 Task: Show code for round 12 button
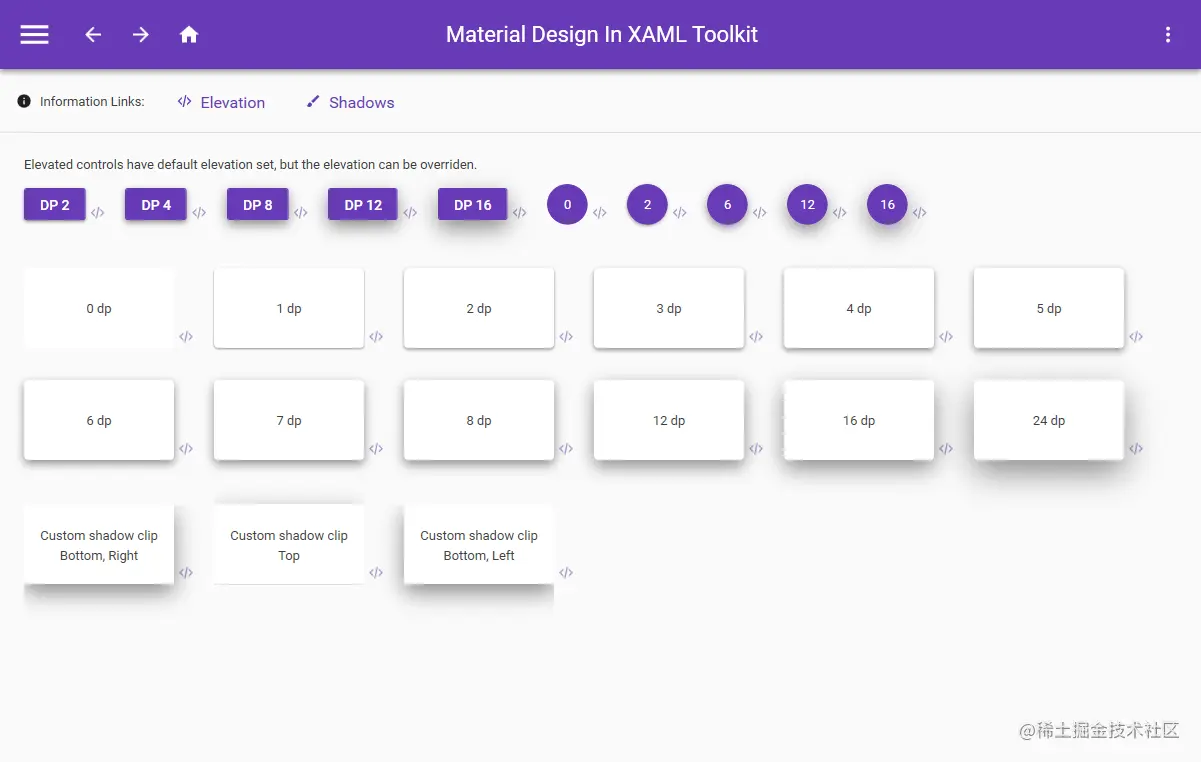(839, 213)
